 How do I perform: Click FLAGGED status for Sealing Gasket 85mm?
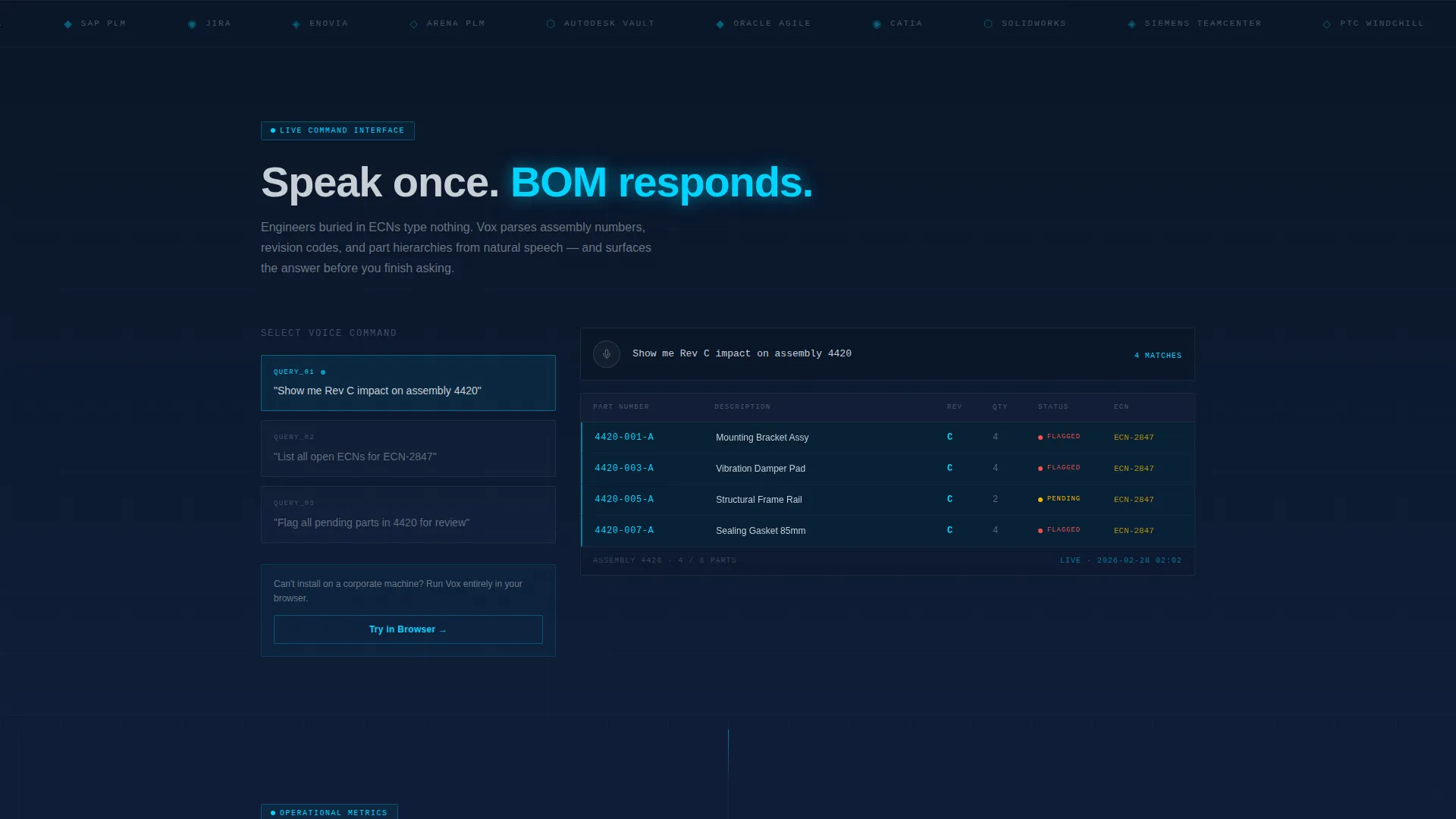point(1063,530)
